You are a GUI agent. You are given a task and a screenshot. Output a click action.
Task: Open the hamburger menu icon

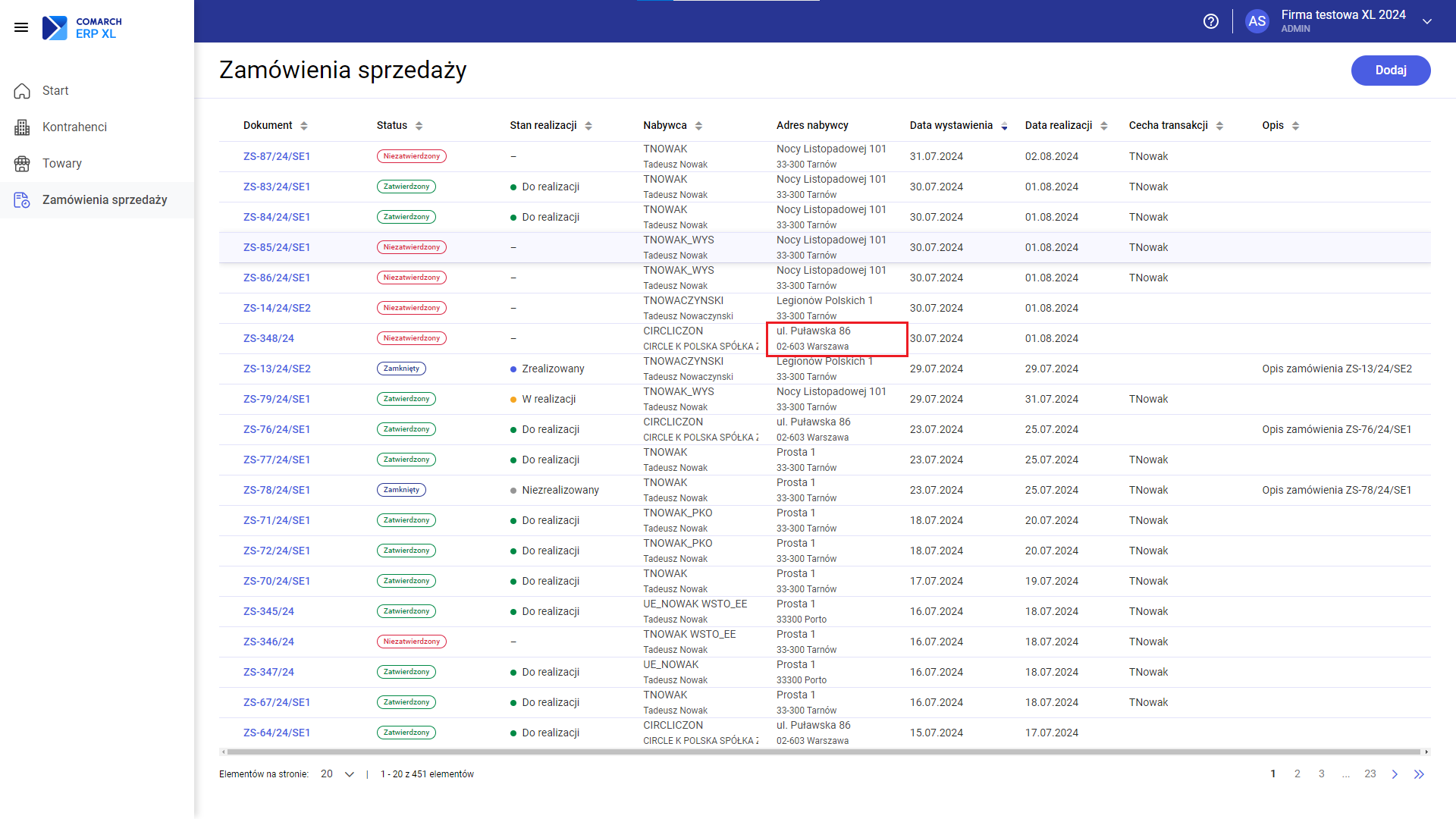coord(21,27)
